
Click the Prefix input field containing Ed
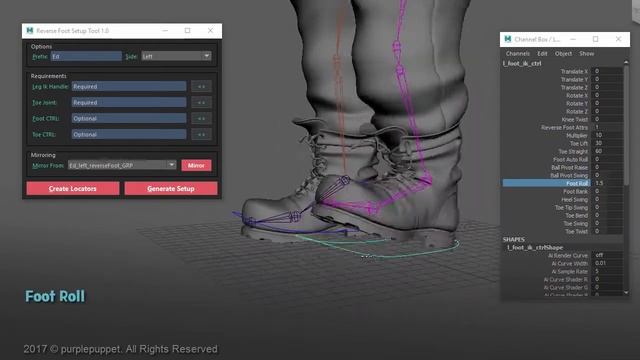pos(86,56)
